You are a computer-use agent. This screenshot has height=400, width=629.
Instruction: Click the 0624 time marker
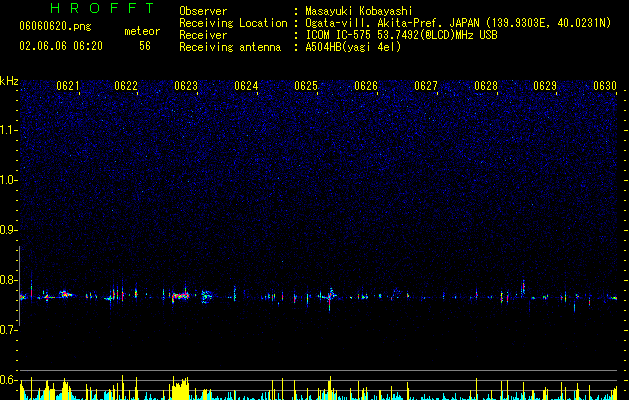tap(246, 86)
